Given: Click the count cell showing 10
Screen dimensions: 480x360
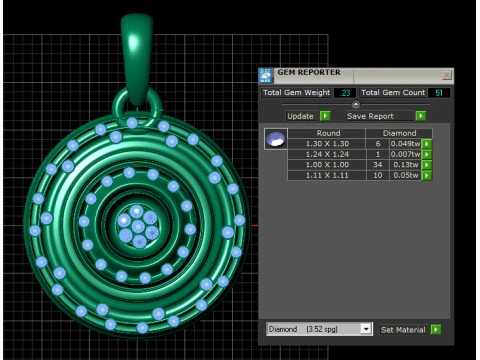Looking at the screenshot, I should (378, 175).
